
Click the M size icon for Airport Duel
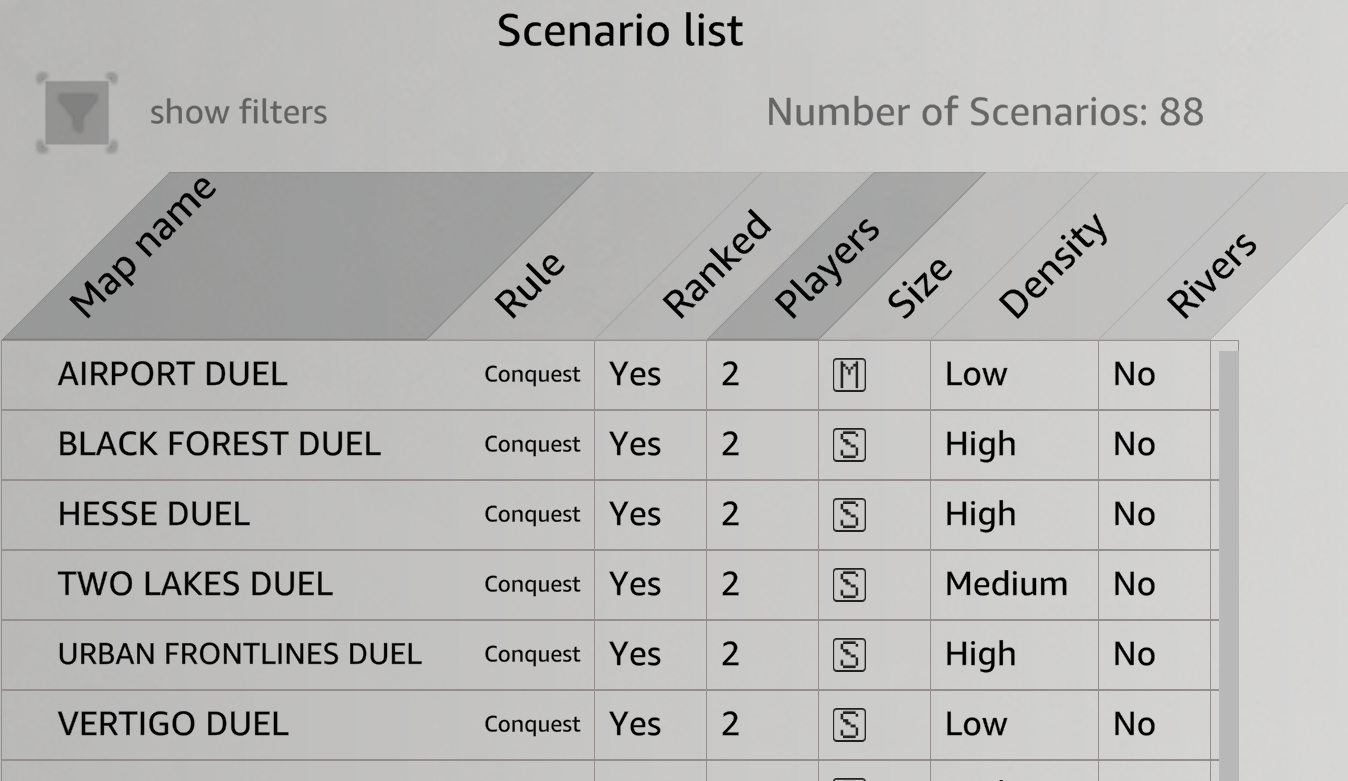[849, 375]
